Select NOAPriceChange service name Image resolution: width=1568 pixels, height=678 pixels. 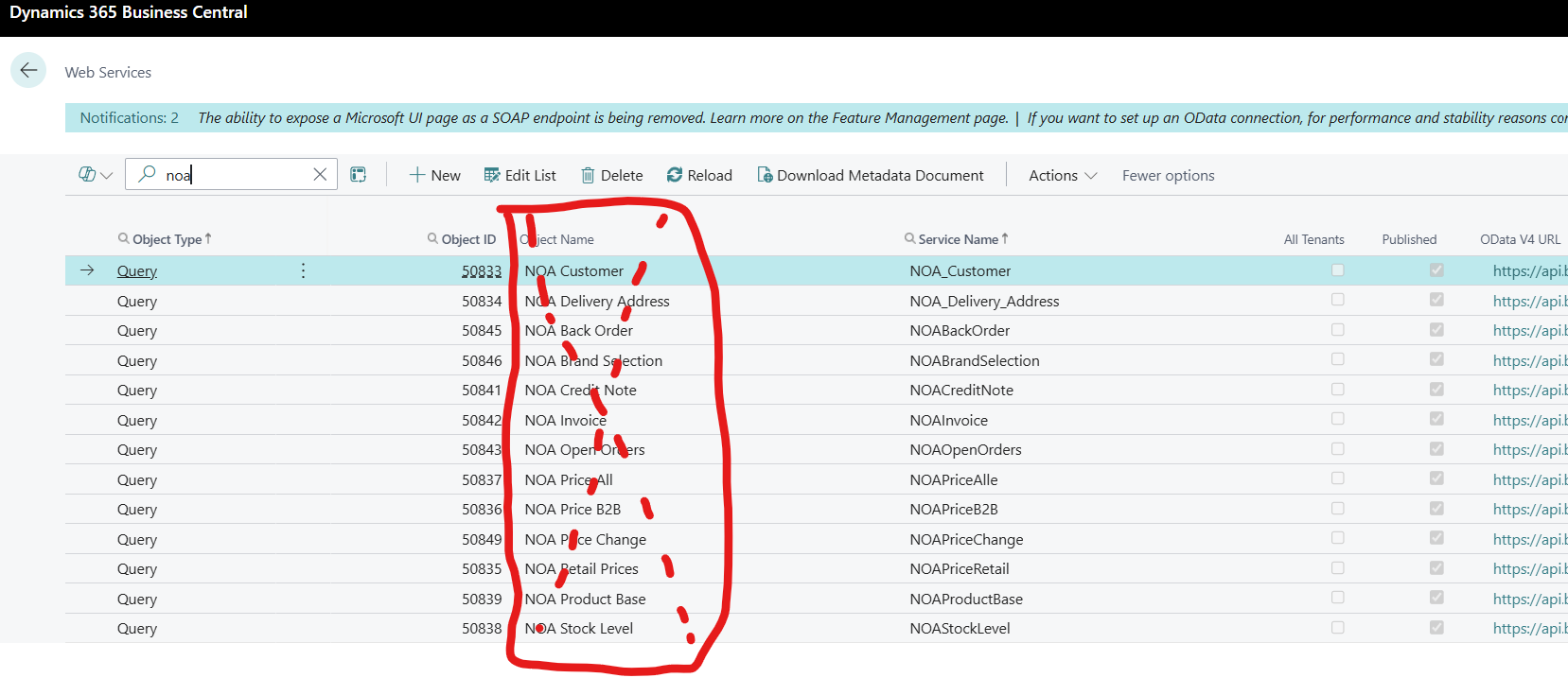(966, 539)
